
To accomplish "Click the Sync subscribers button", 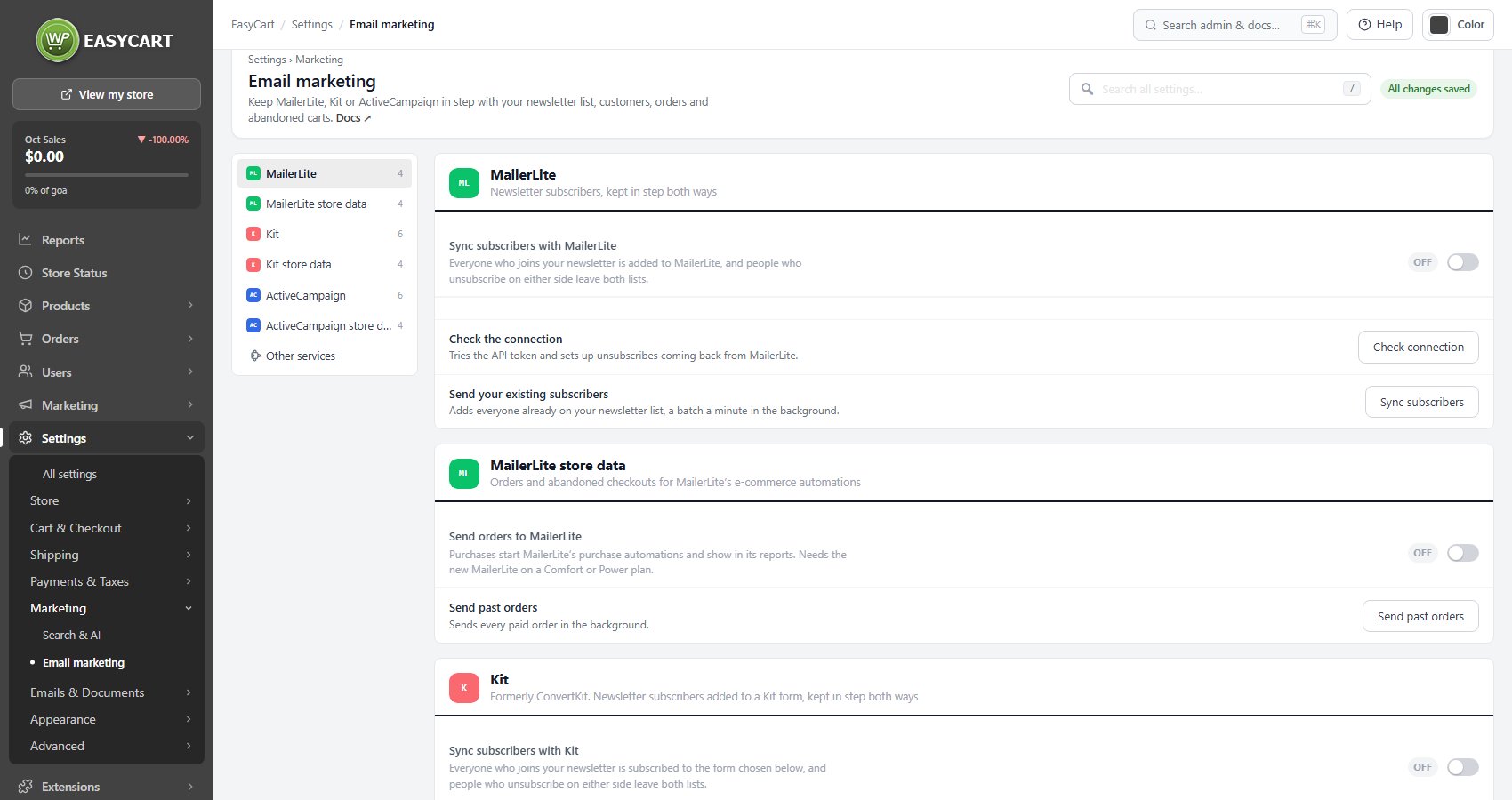I will click(x=1422, y=402).
